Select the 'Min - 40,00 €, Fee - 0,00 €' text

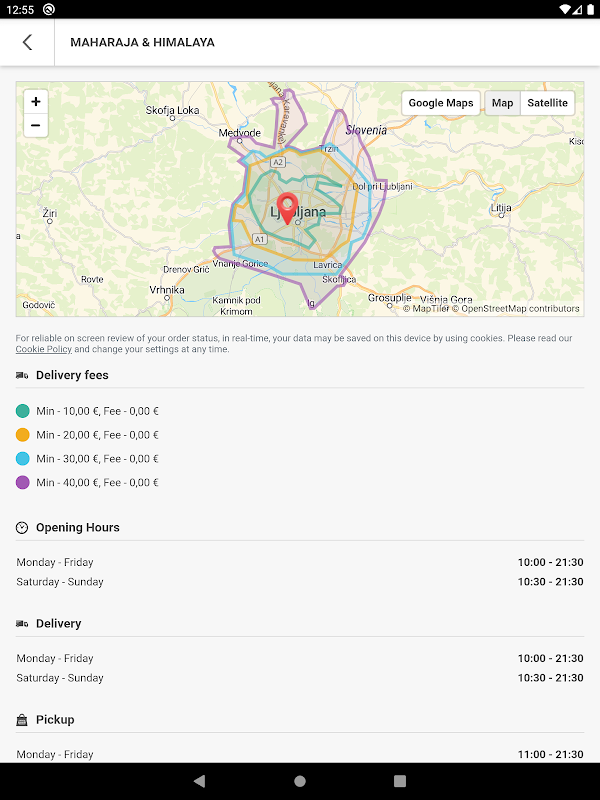(97, 483)
